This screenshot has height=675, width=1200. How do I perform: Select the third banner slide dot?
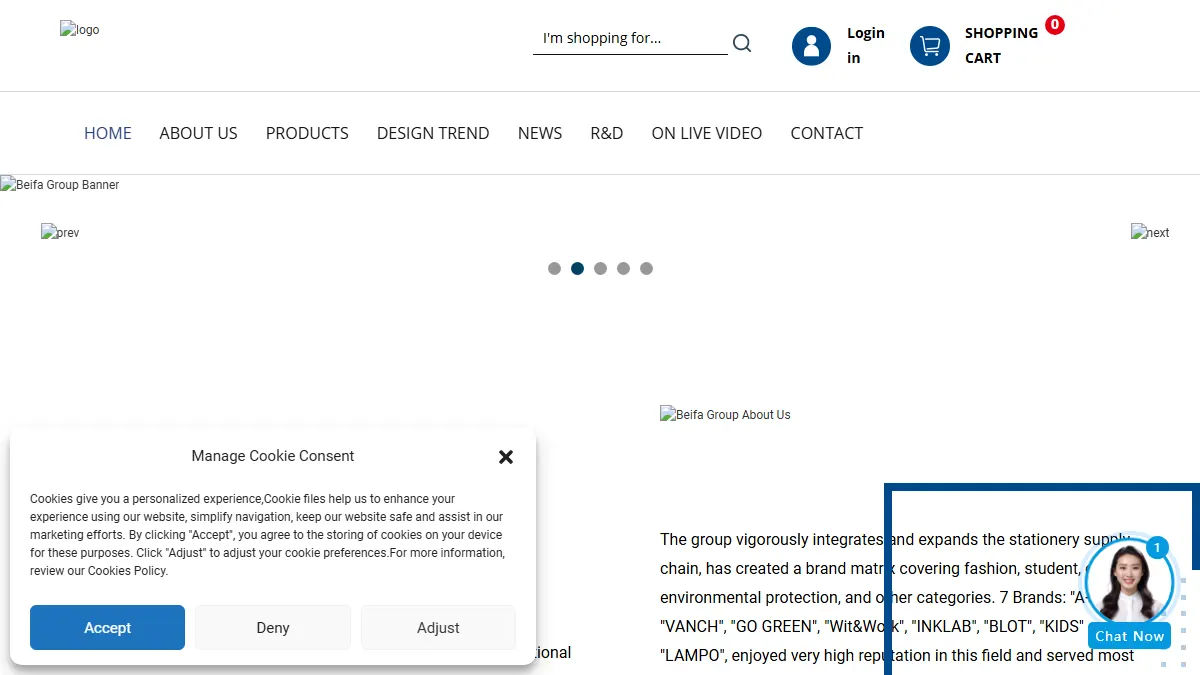pyautogui.click(x=600, y=268)
